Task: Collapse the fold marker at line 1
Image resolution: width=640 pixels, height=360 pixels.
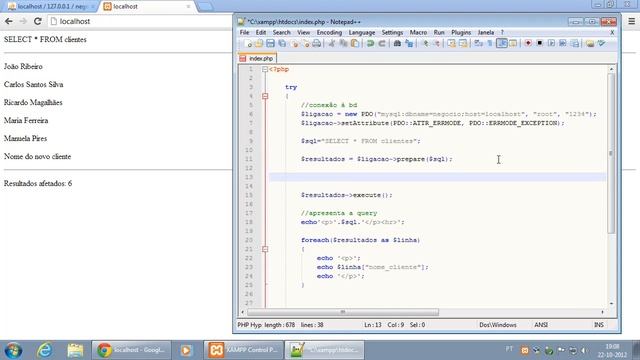Action: click(265, 69)
